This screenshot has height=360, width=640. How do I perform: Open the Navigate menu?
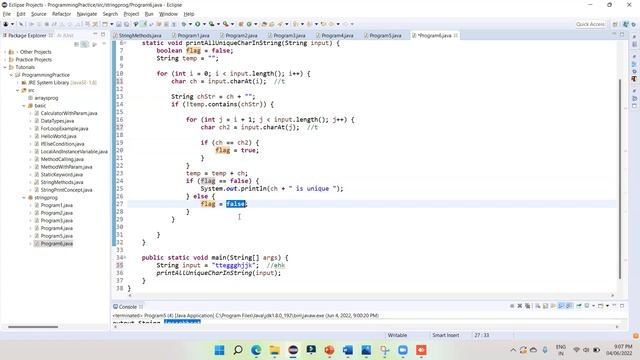tap(87, 14)
